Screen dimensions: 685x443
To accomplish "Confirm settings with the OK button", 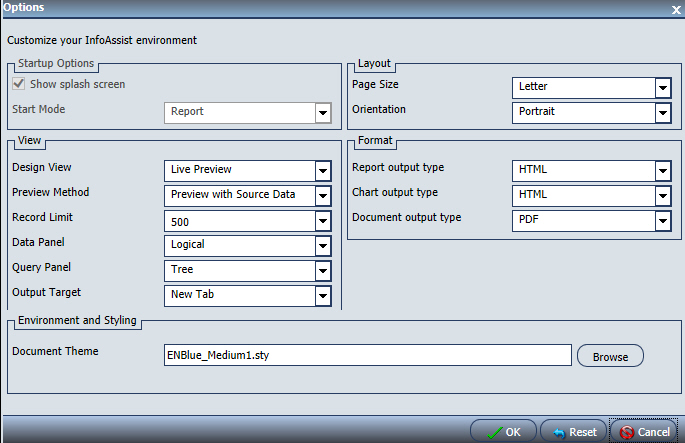I will coord(503,432).
